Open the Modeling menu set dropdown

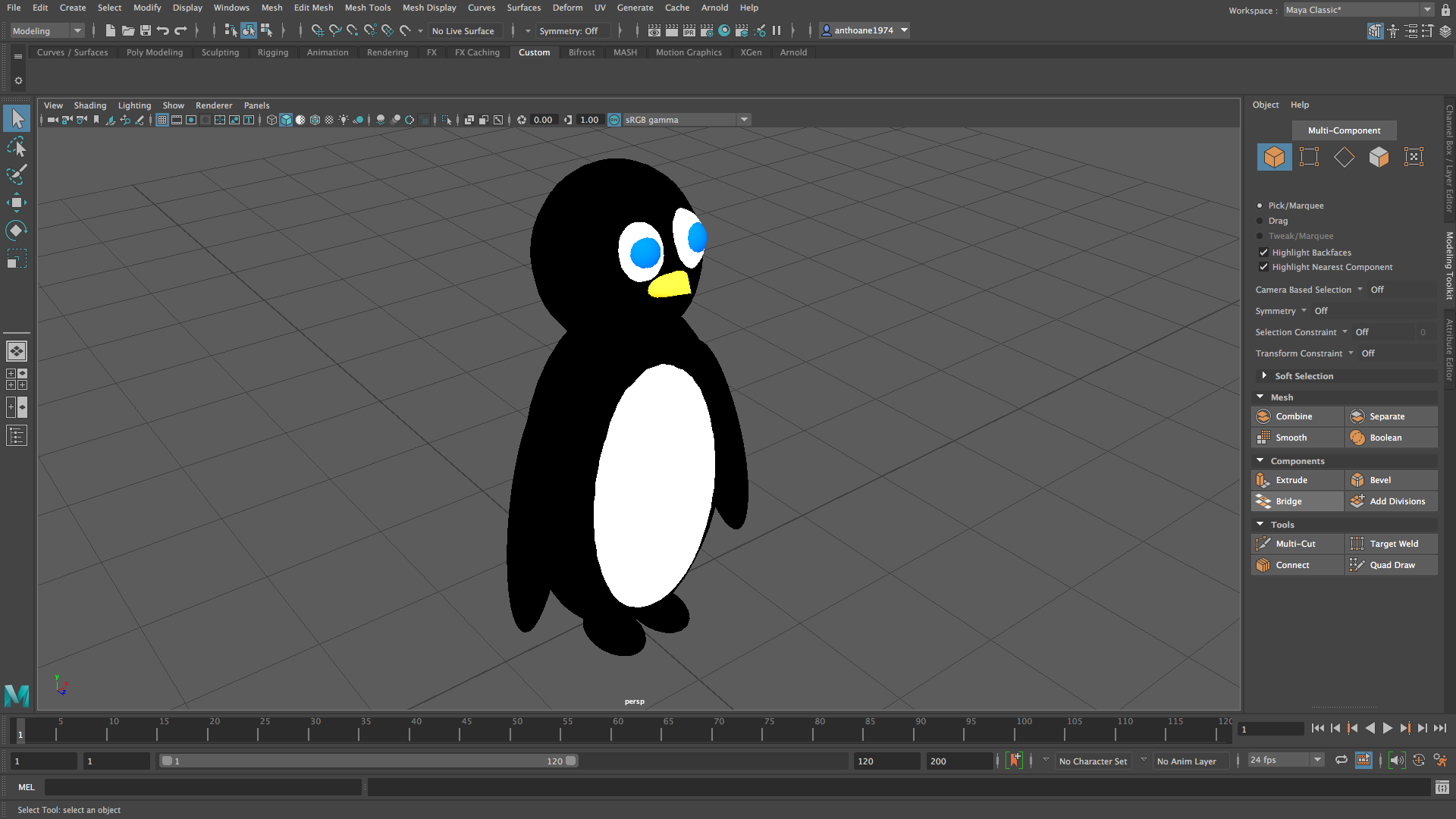[47, 31]
